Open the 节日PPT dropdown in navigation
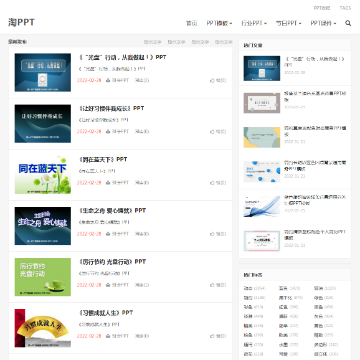 click(289, 23)
